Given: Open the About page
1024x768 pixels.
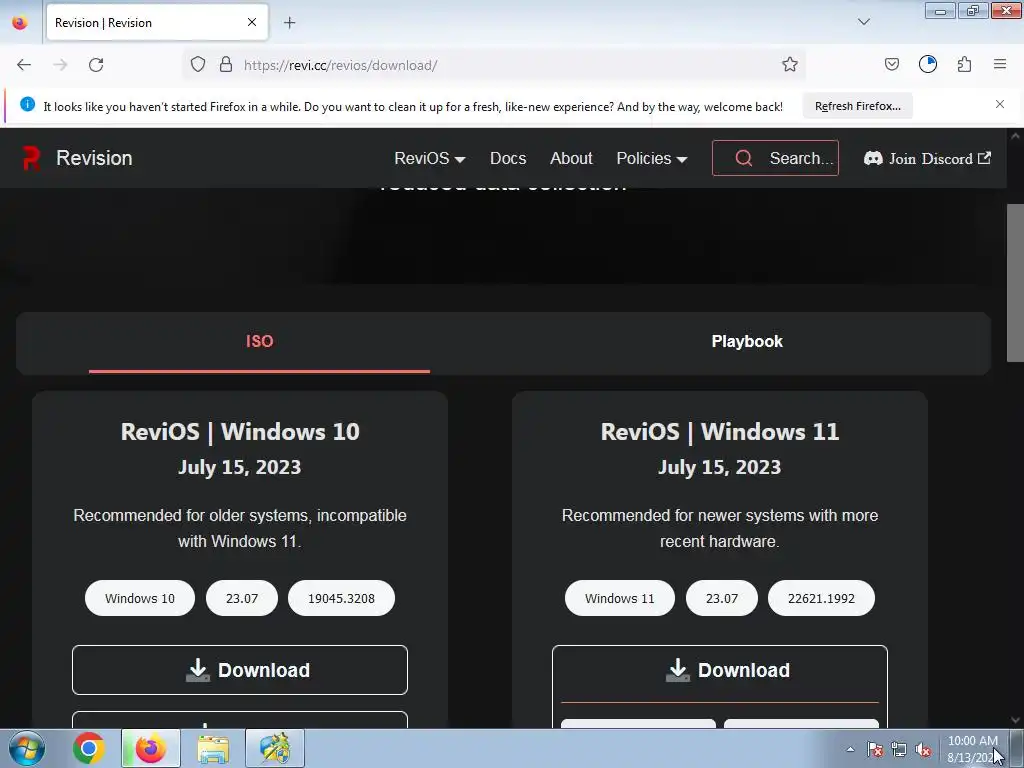Looking at the screenshot, I should point(571,158).
